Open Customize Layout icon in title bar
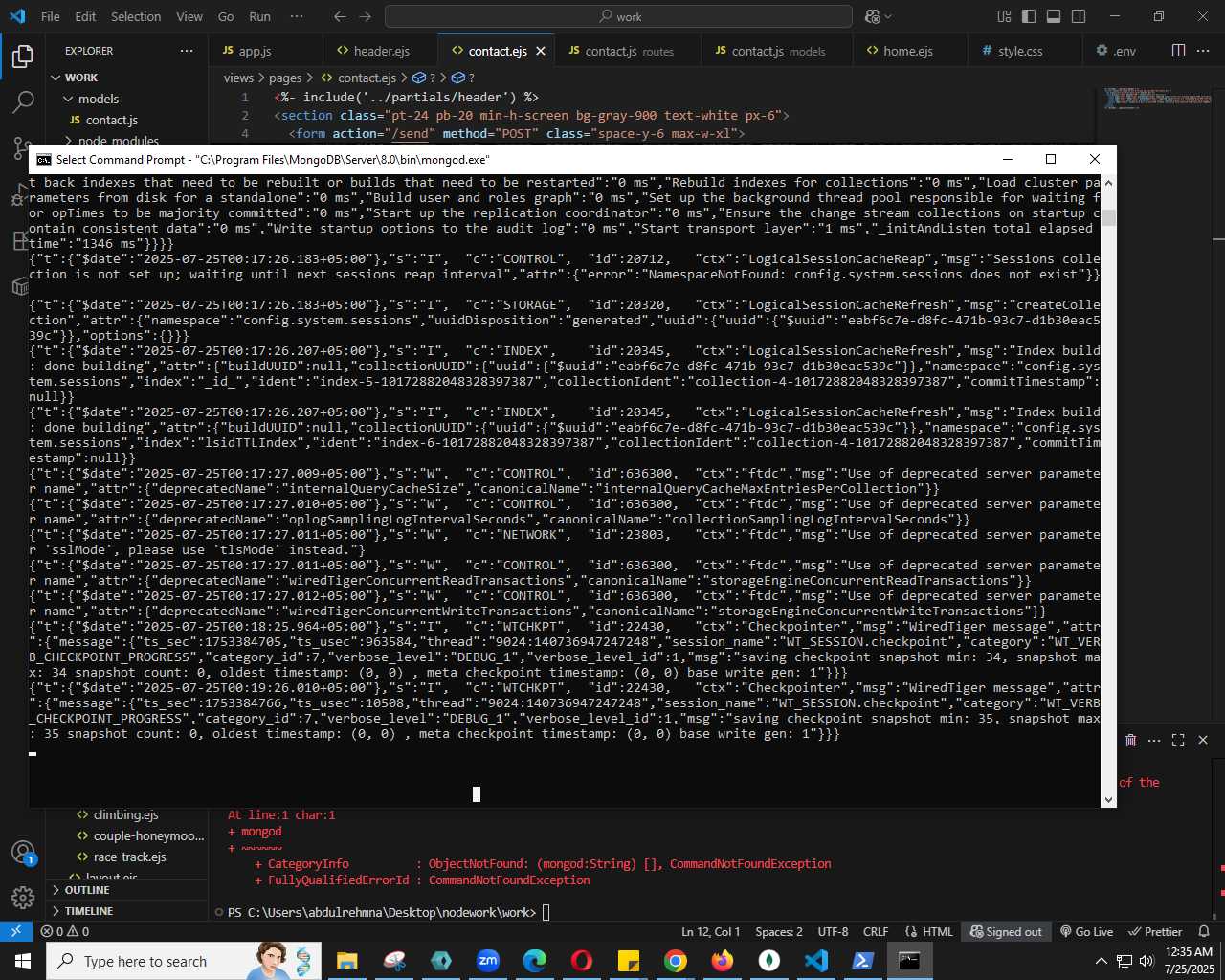Image resolution: width=1225 pixels, height=980 pixels. (x=1004, y=16)
